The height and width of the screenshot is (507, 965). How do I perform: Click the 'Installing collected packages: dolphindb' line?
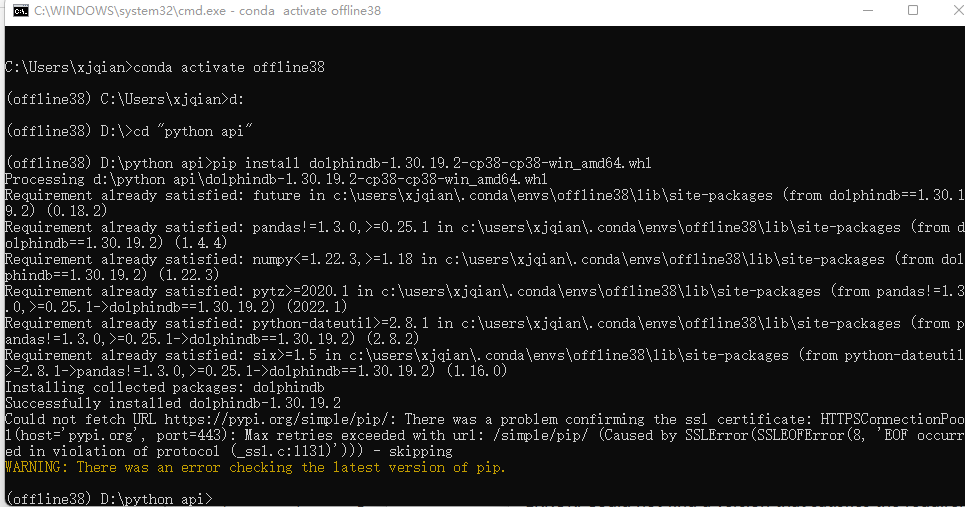pyautogui.click(x=165, y=388)
